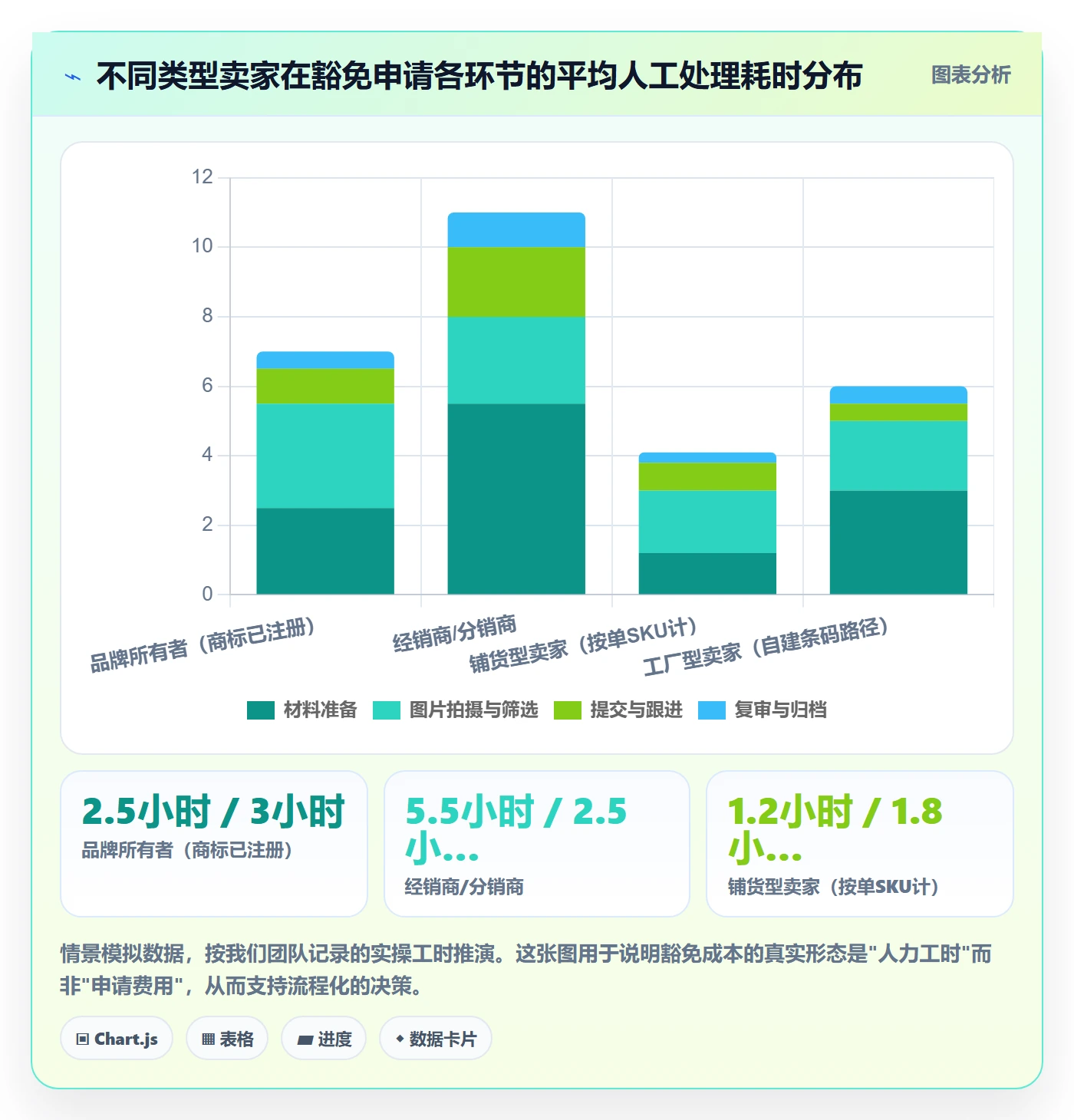Select the Chart.js tag chip
The height and width of the screenshot is (1120, 1074).
point(117,1039)
